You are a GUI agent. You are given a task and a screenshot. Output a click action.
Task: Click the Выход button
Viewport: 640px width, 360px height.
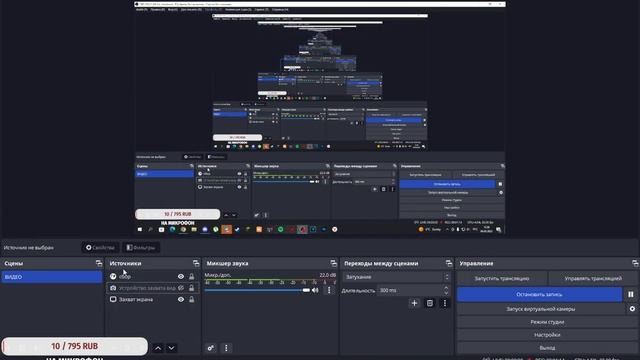547,348
